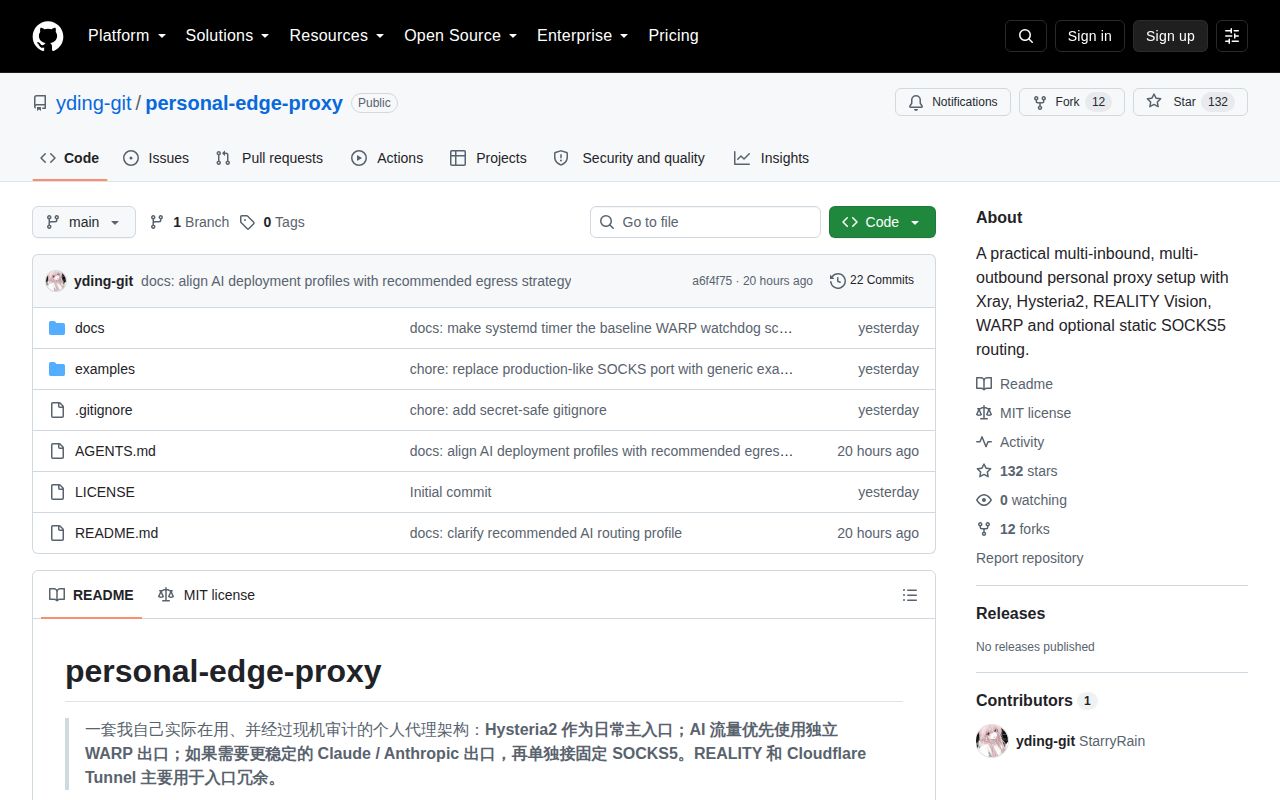
Task: Open yding-git owner profile link
Action: [94, 103]
